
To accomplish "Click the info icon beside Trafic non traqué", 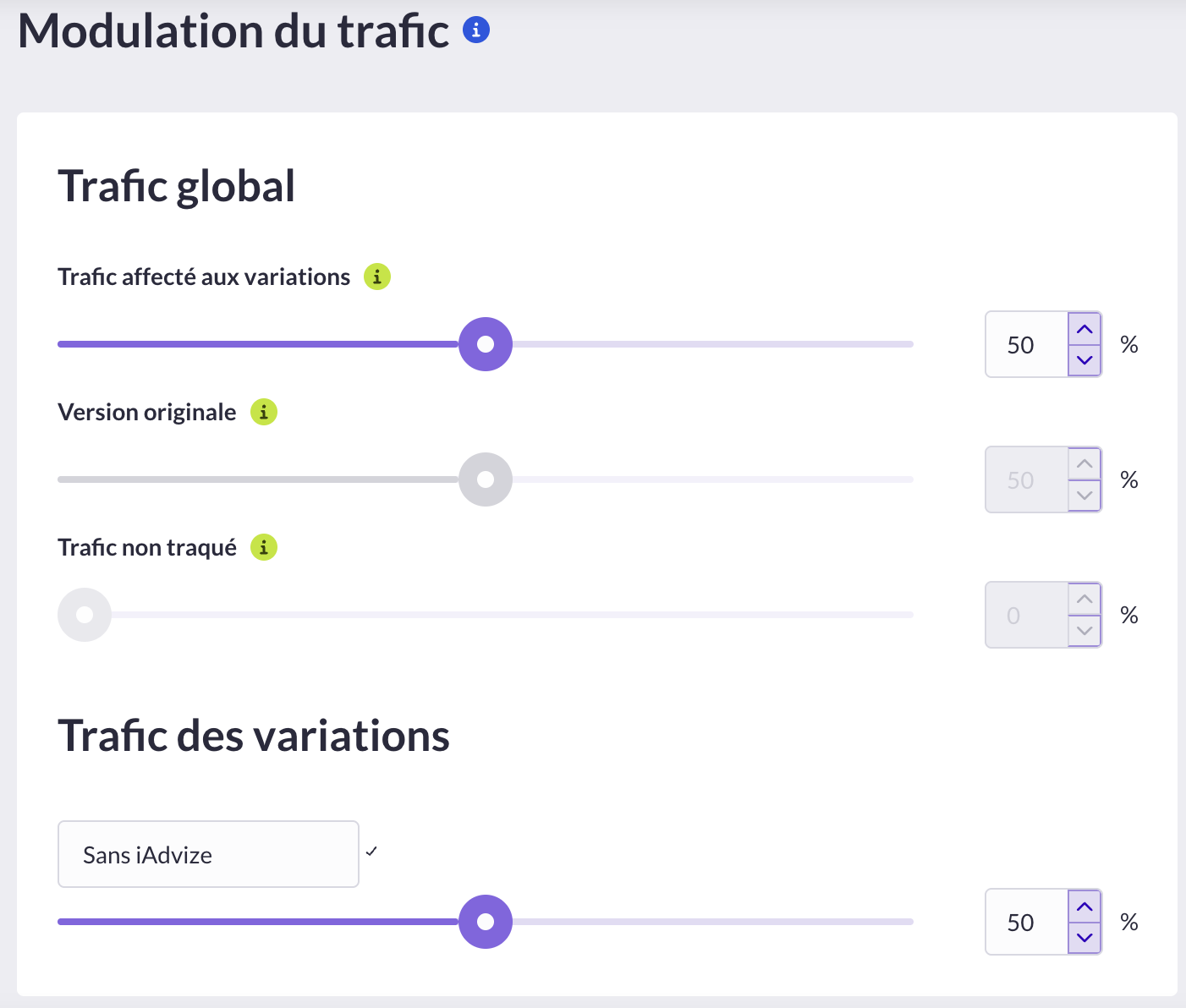I will (264, 547).
